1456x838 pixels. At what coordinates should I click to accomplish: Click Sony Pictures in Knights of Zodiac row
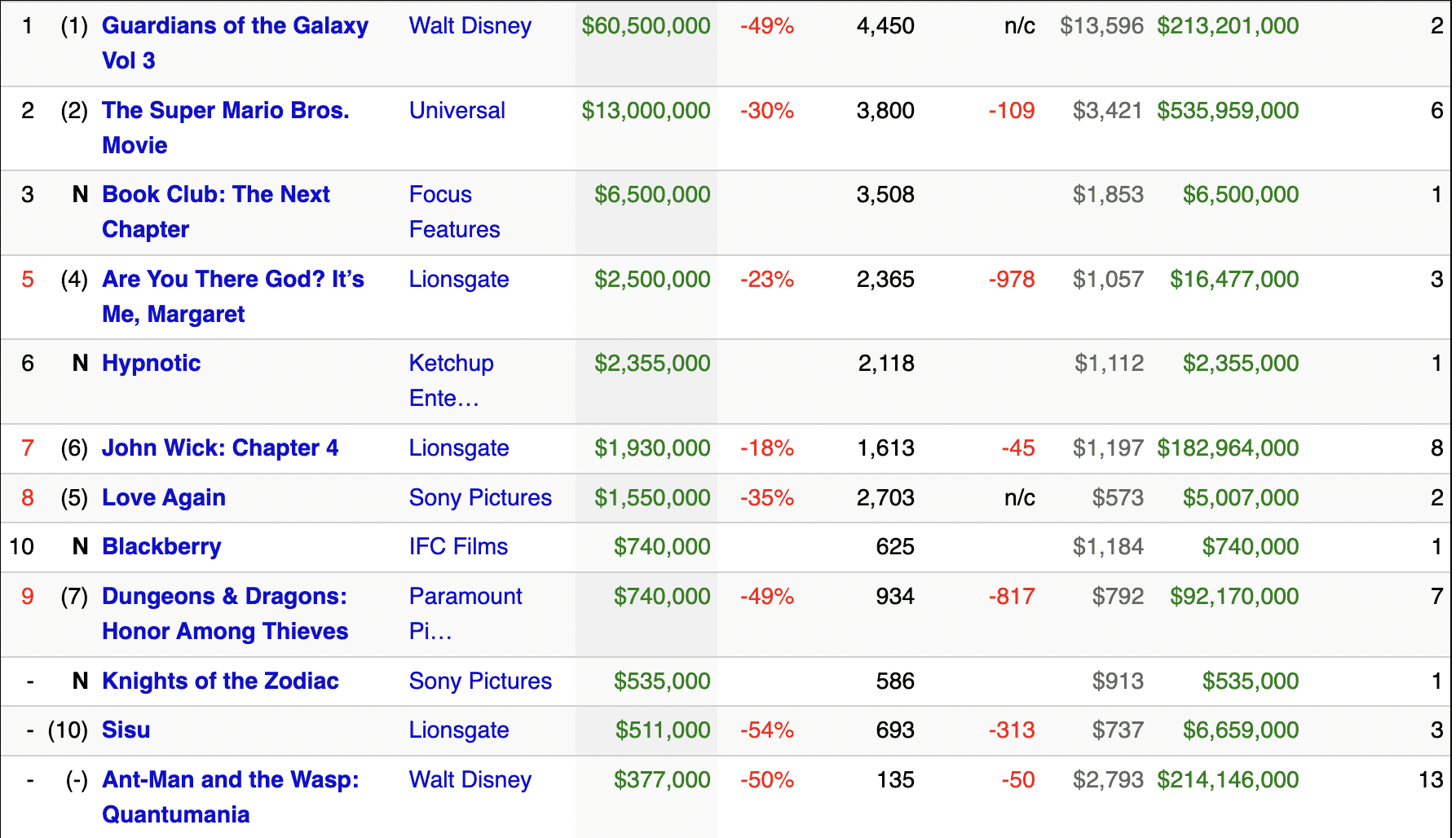(x=481, y=681)
